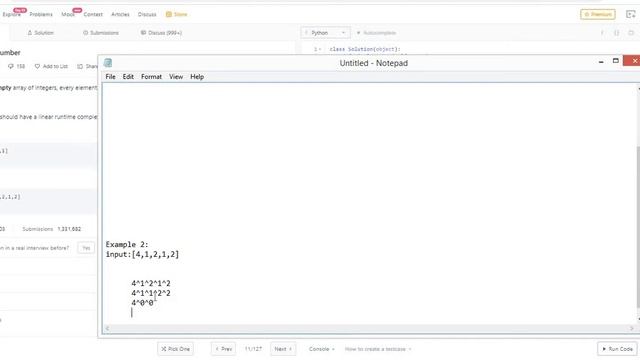
Task: Click the line "4^0^0" in Notepad
Action: click(x=142, y=303)
